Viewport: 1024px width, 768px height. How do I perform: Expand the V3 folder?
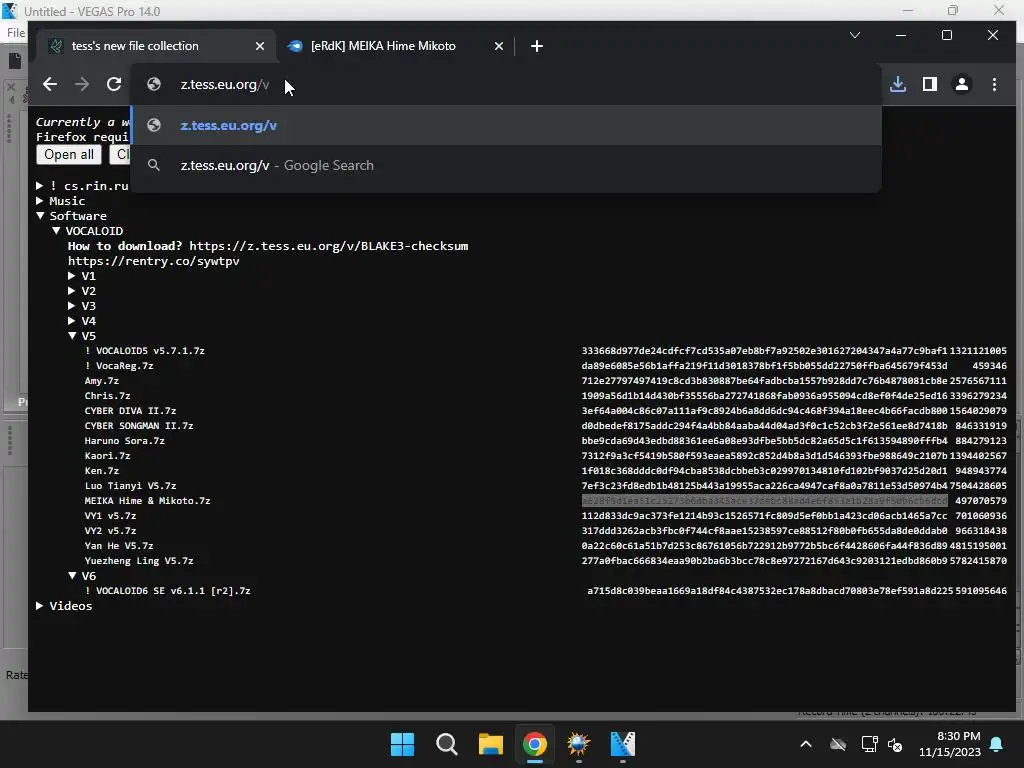coord(72,306)
